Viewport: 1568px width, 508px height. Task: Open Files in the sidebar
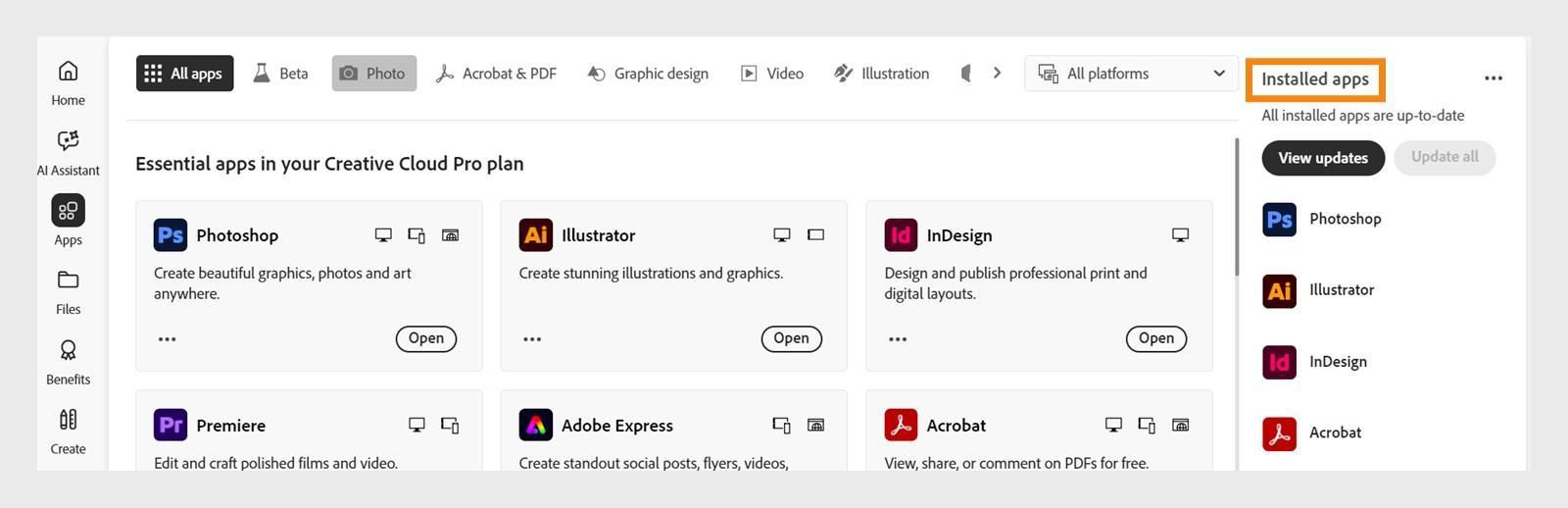point(68,292)
